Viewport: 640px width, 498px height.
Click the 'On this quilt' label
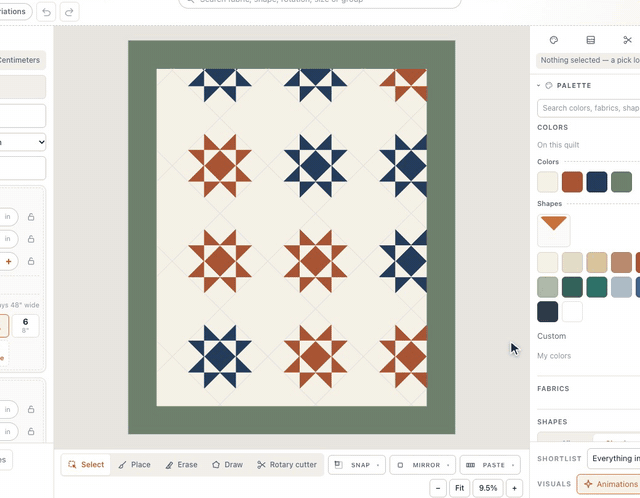point(558,145)
